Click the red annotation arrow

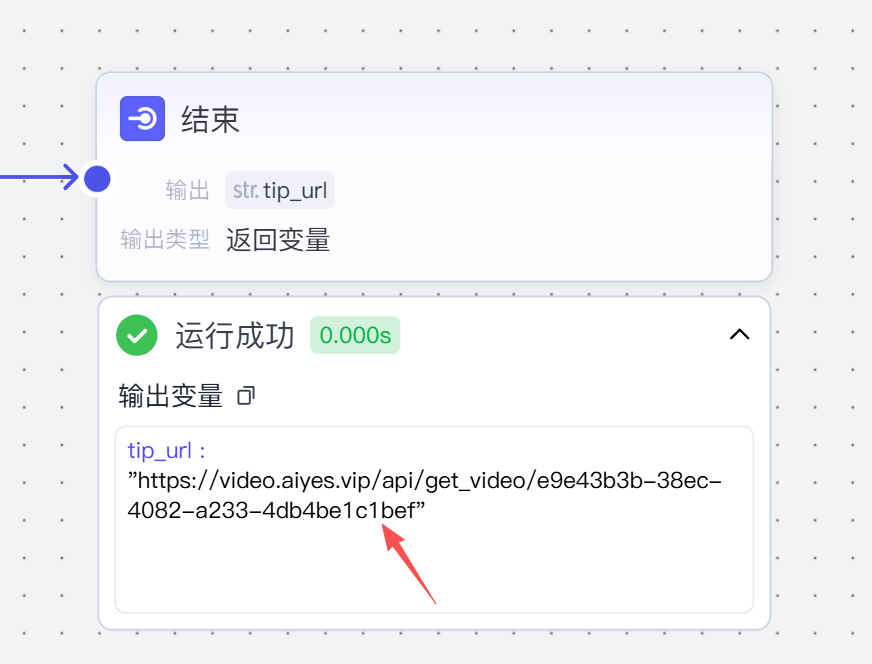coord(409,563)
